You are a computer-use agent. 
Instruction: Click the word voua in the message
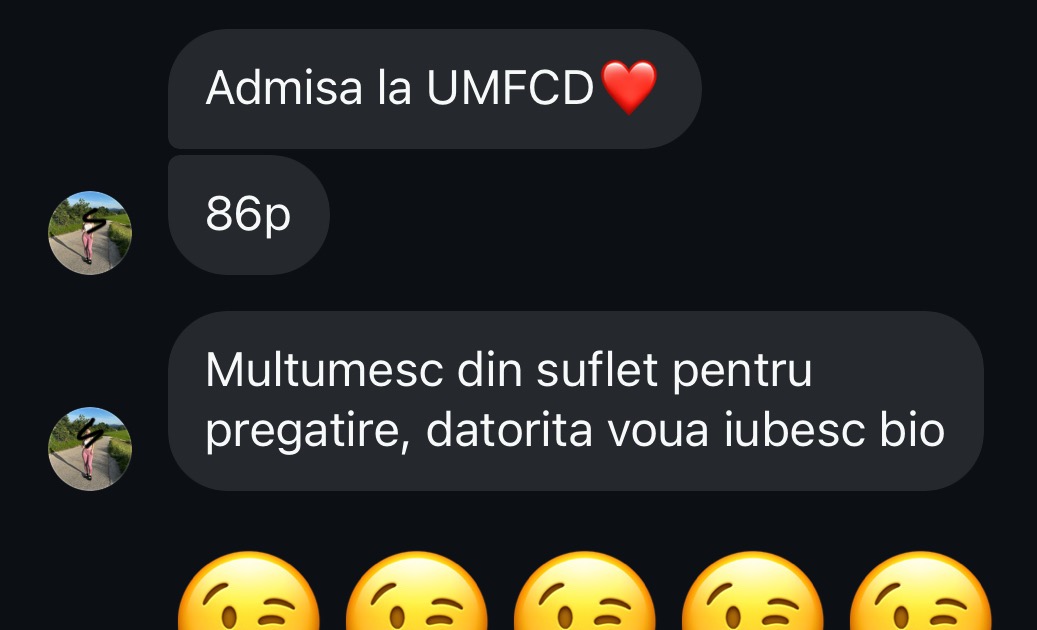[659, 431]
